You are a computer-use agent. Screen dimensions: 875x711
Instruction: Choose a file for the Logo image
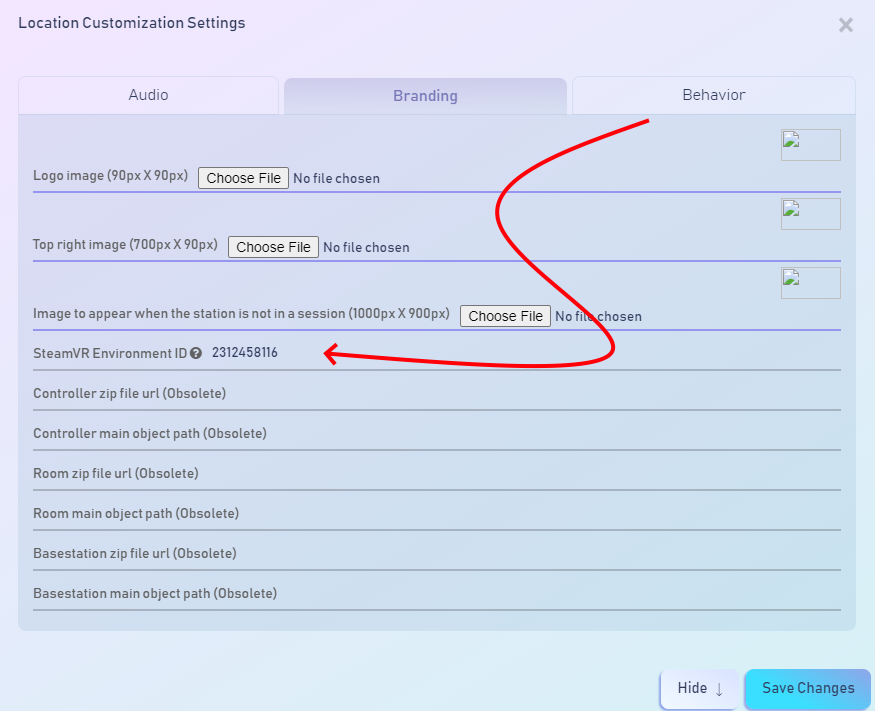pos(243,178)
